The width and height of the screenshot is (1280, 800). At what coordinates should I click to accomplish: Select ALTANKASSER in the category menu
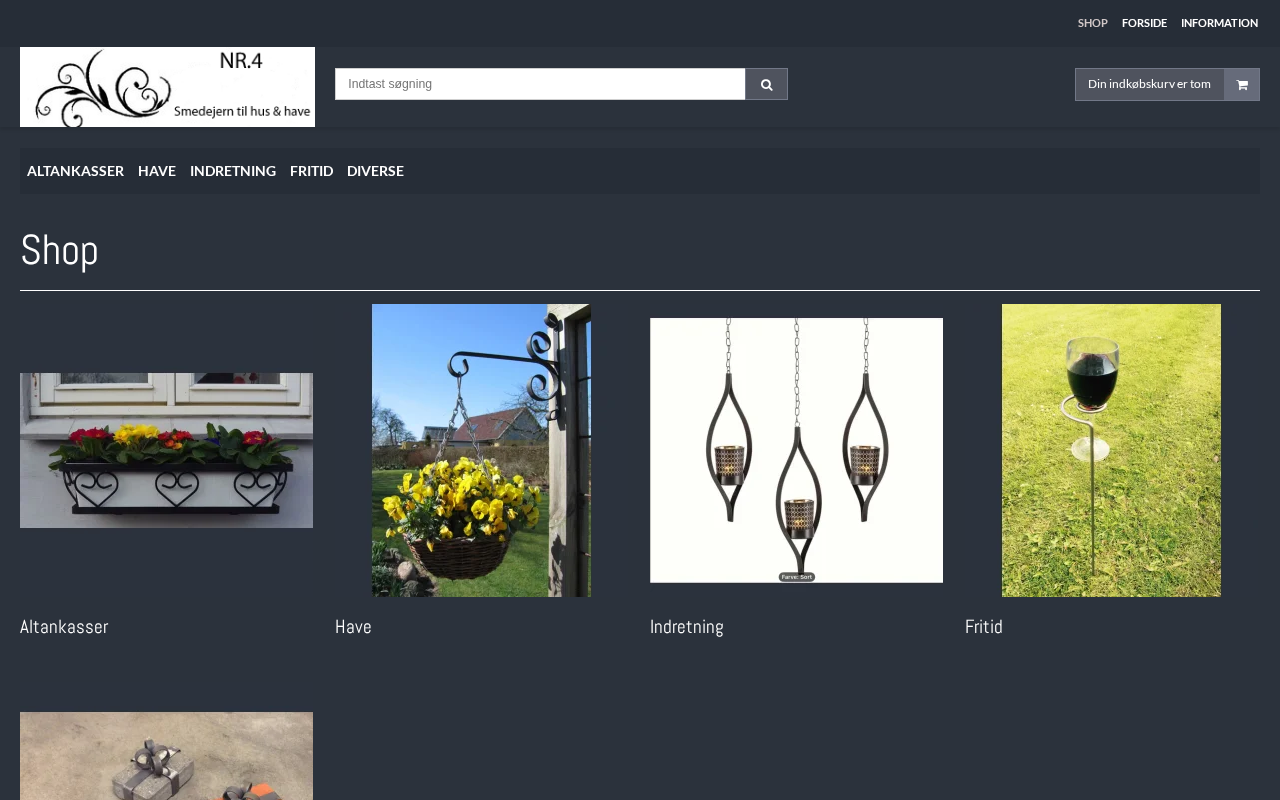pos(75,171)
